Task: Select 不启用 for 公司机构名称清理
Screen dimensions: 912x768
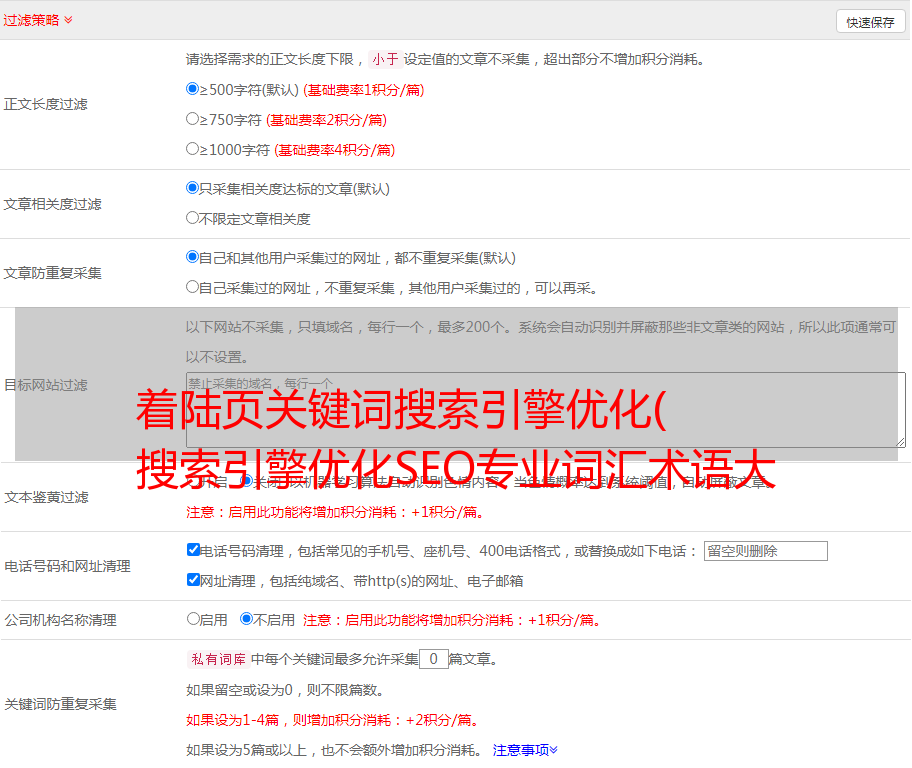Action: click(247, 619)
